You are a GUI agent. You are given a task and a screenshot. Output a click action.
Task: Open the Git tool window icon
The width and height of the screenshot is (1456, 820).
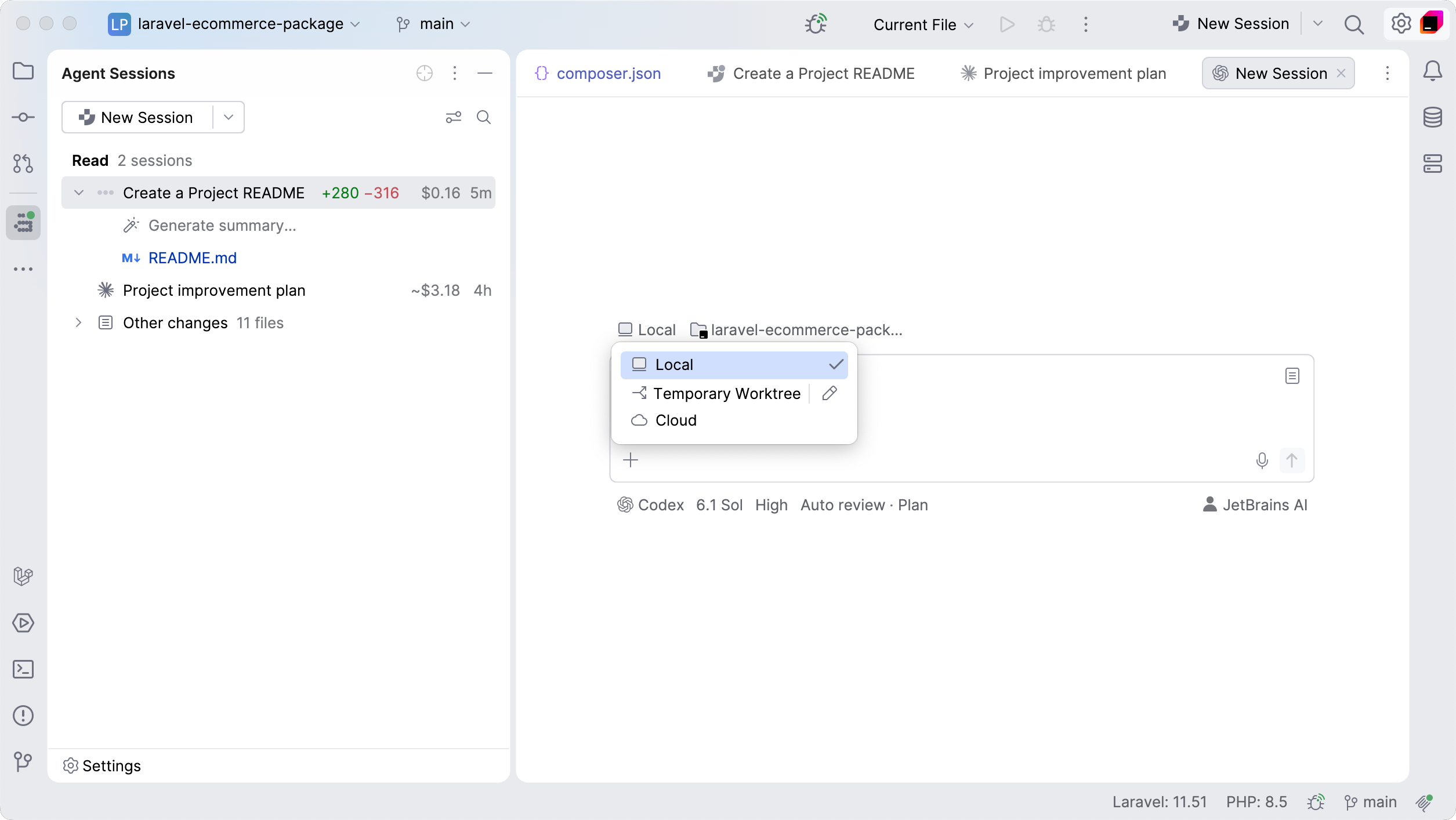[x=23, y=761]
